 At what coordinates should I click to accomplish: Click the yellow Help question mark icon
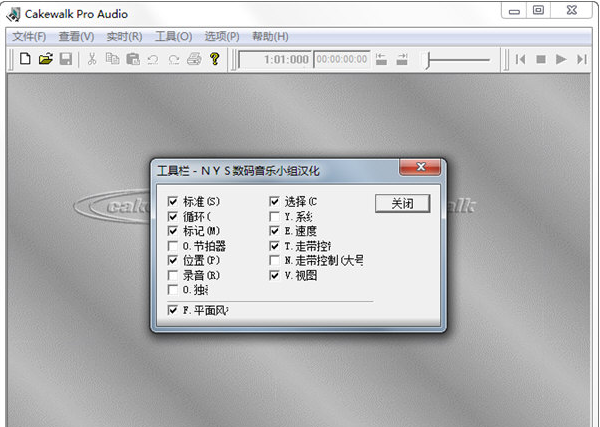click(x=215, y=59)
